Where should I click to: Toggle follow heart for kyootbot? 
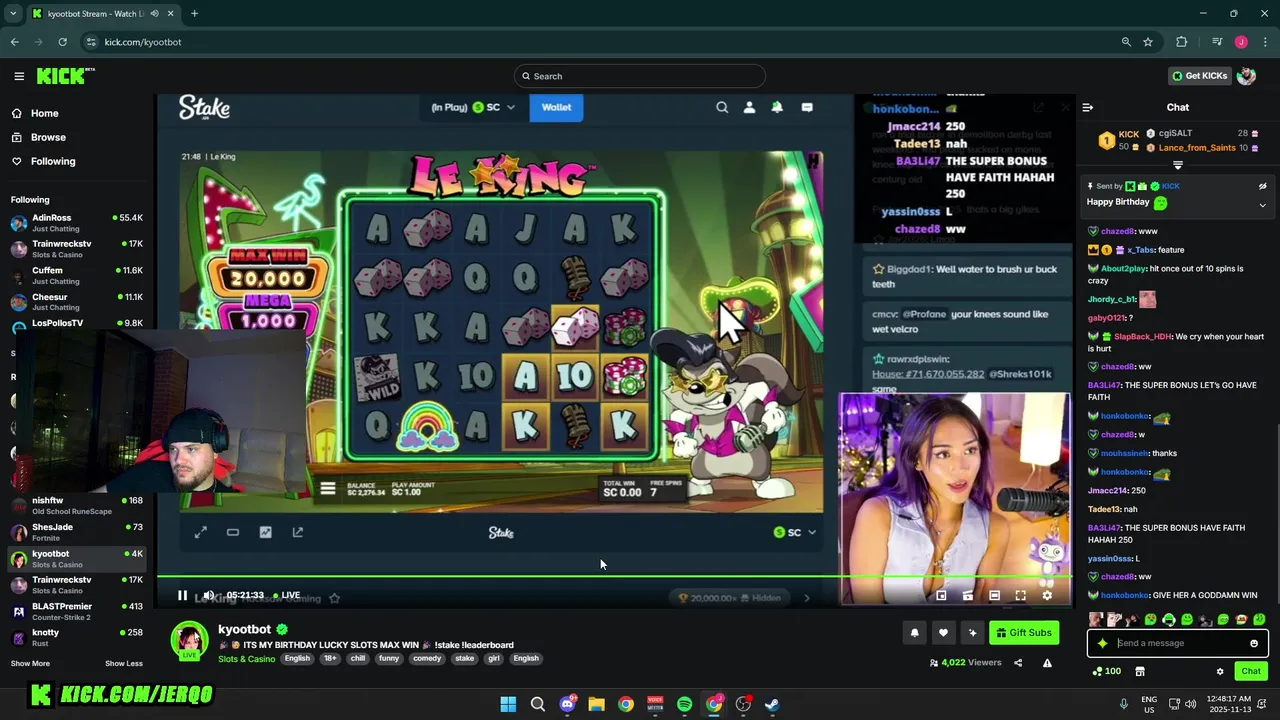tap(943, 632)
